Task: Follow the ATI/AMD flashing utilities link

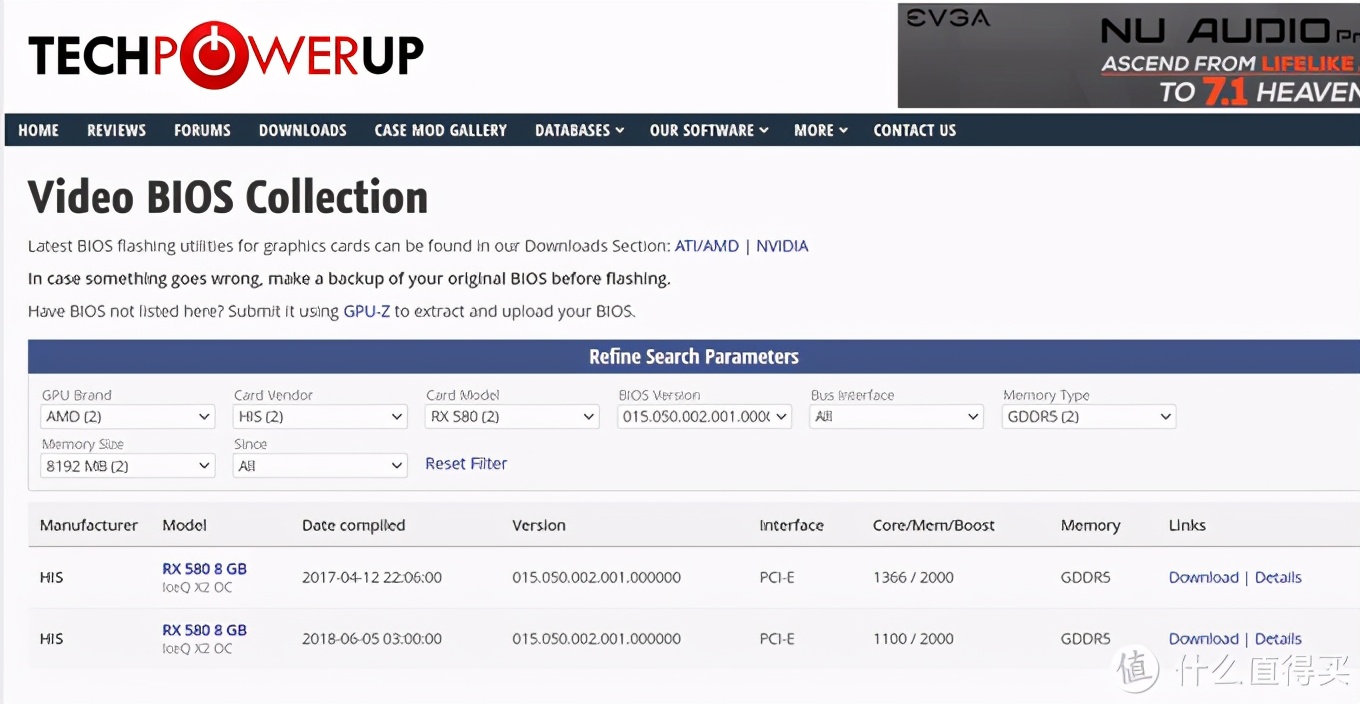Action: click(707, 246)
